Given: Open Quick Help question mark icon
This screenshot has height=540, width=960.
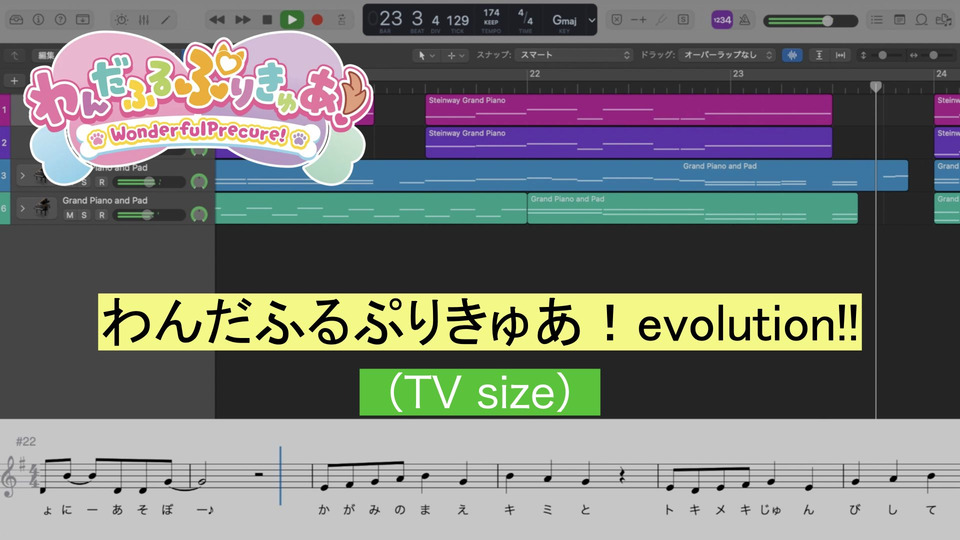Looking at the screenshot, I should coord(60,20).
